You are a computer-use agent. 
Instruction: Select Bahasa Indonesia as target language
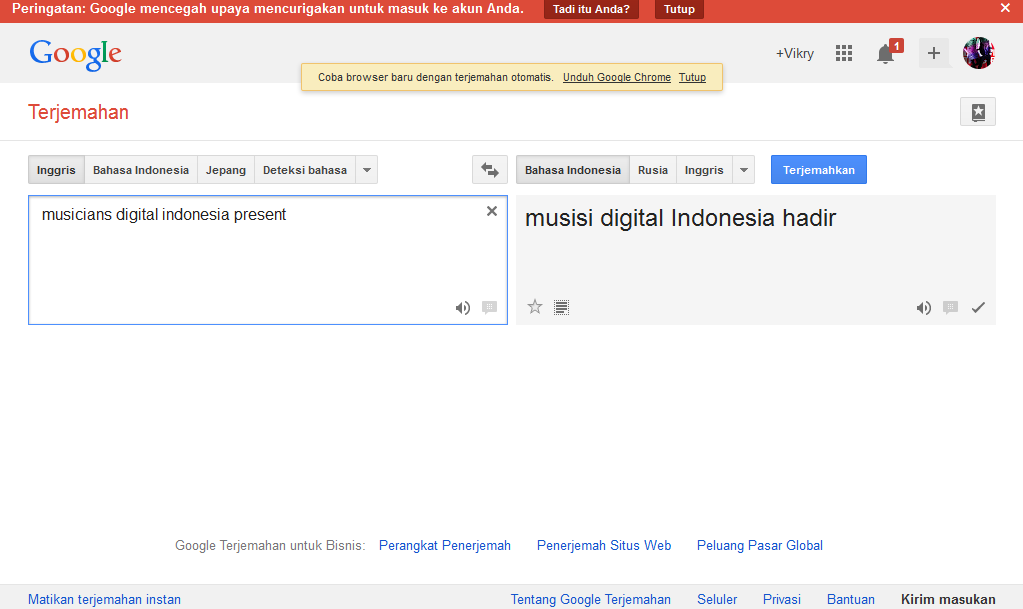573,170
